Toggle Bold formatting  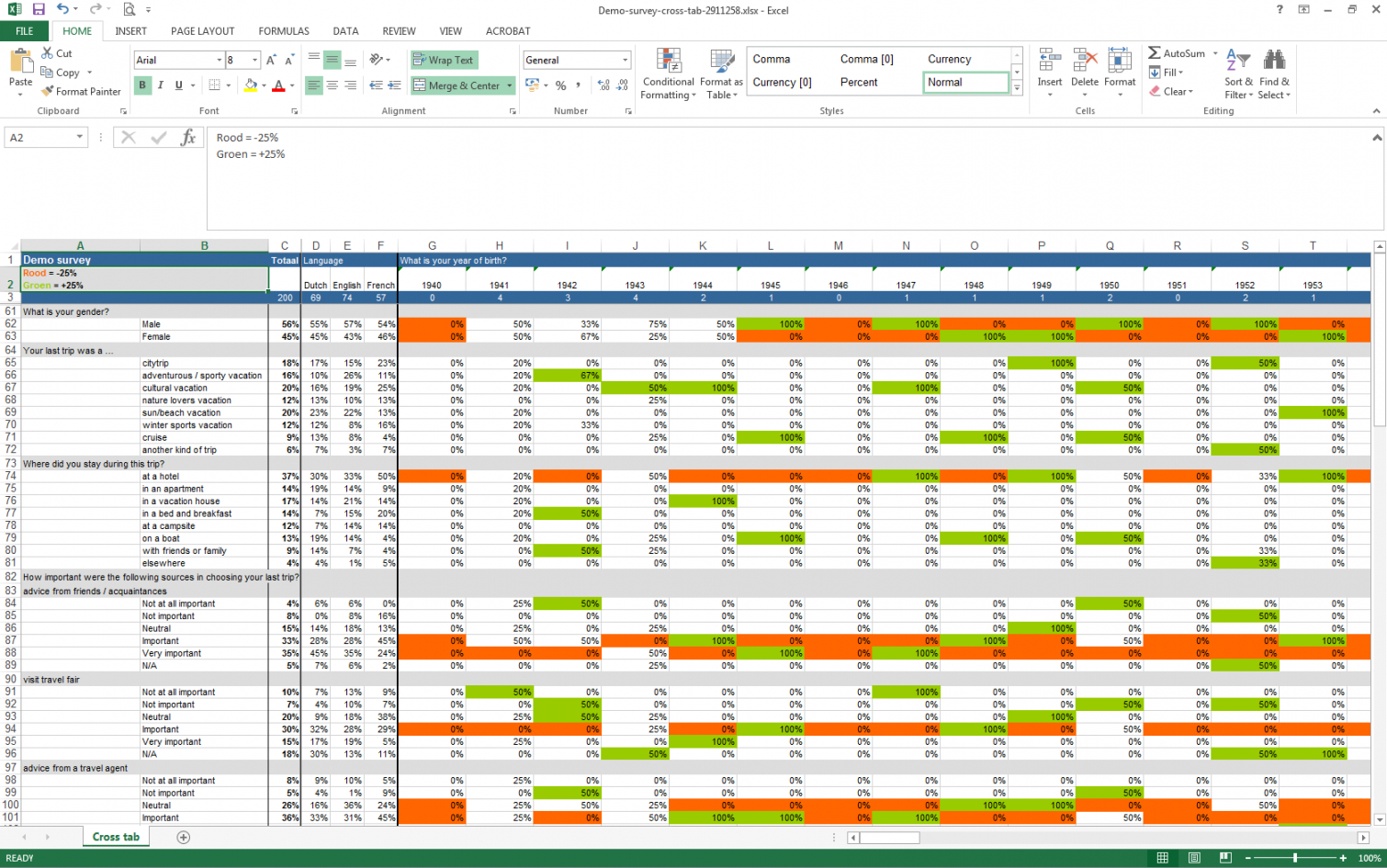(x=142, y=85)
